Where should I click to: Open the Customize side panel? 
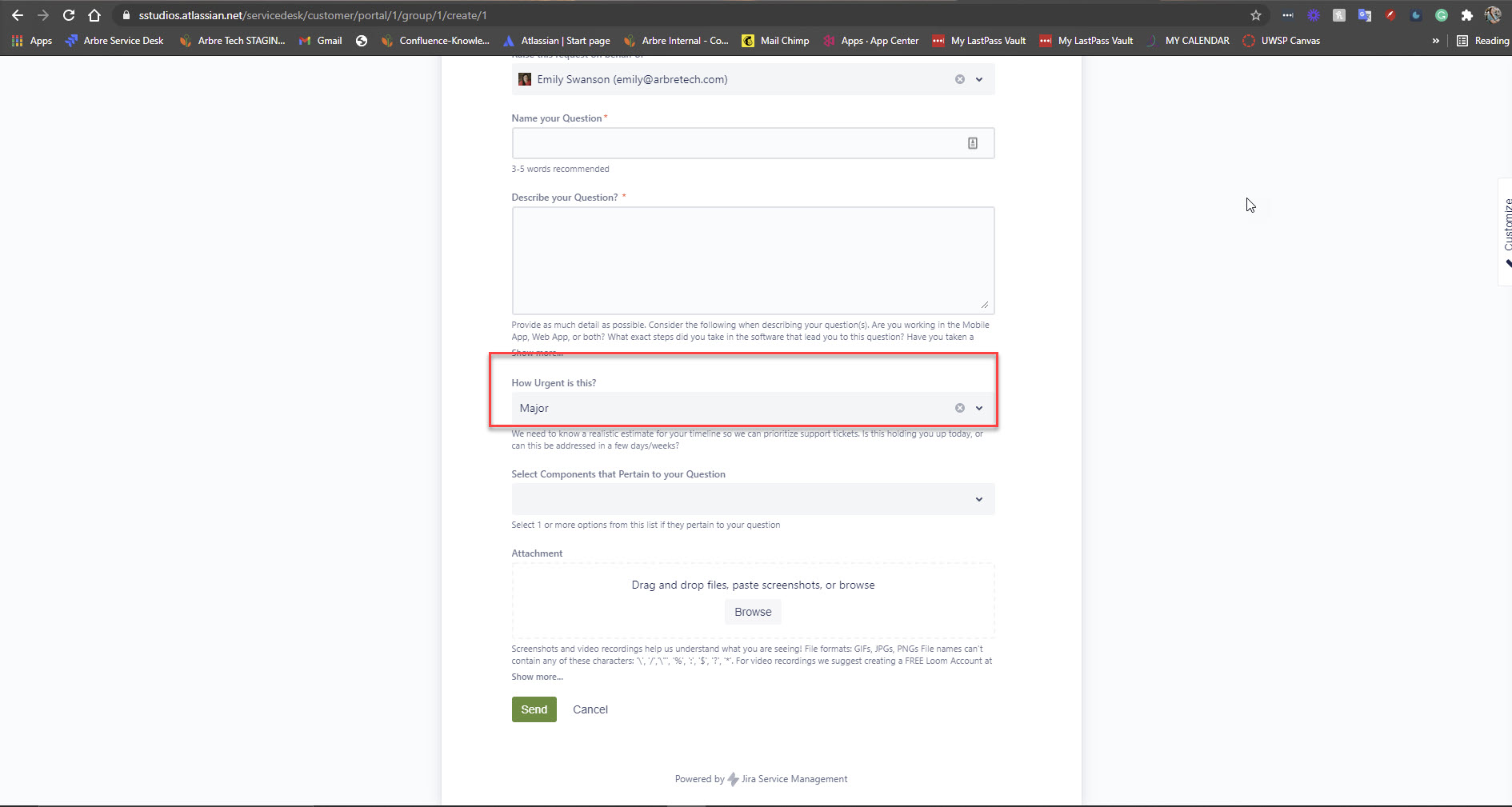[1506, 231]
